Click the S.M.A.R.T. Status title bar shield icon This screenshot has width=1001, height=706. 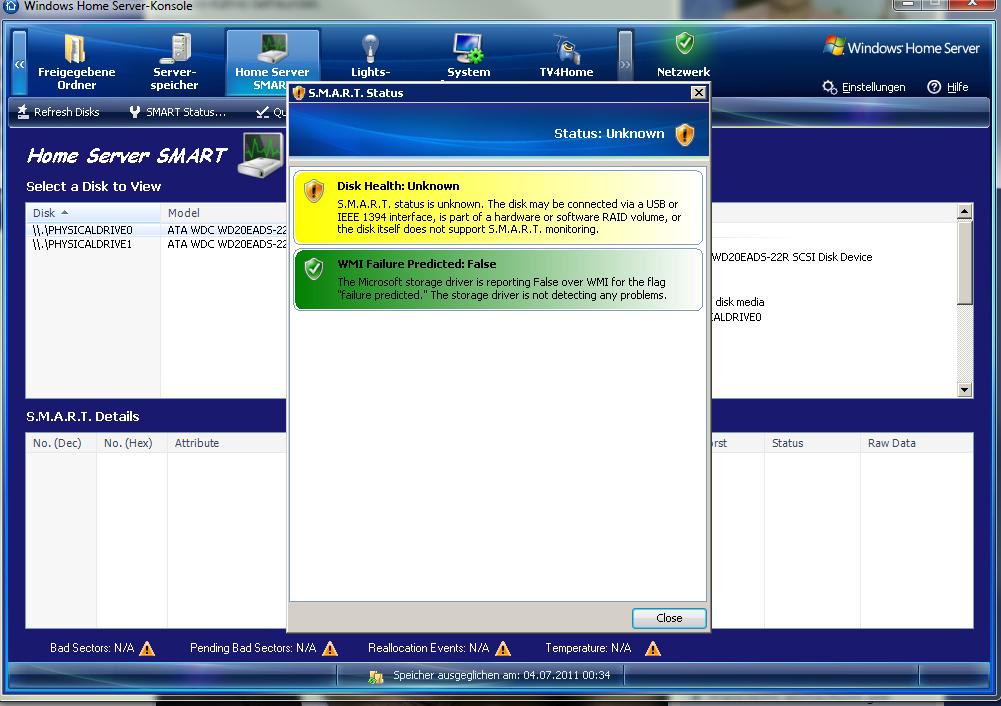click(298, 93)
